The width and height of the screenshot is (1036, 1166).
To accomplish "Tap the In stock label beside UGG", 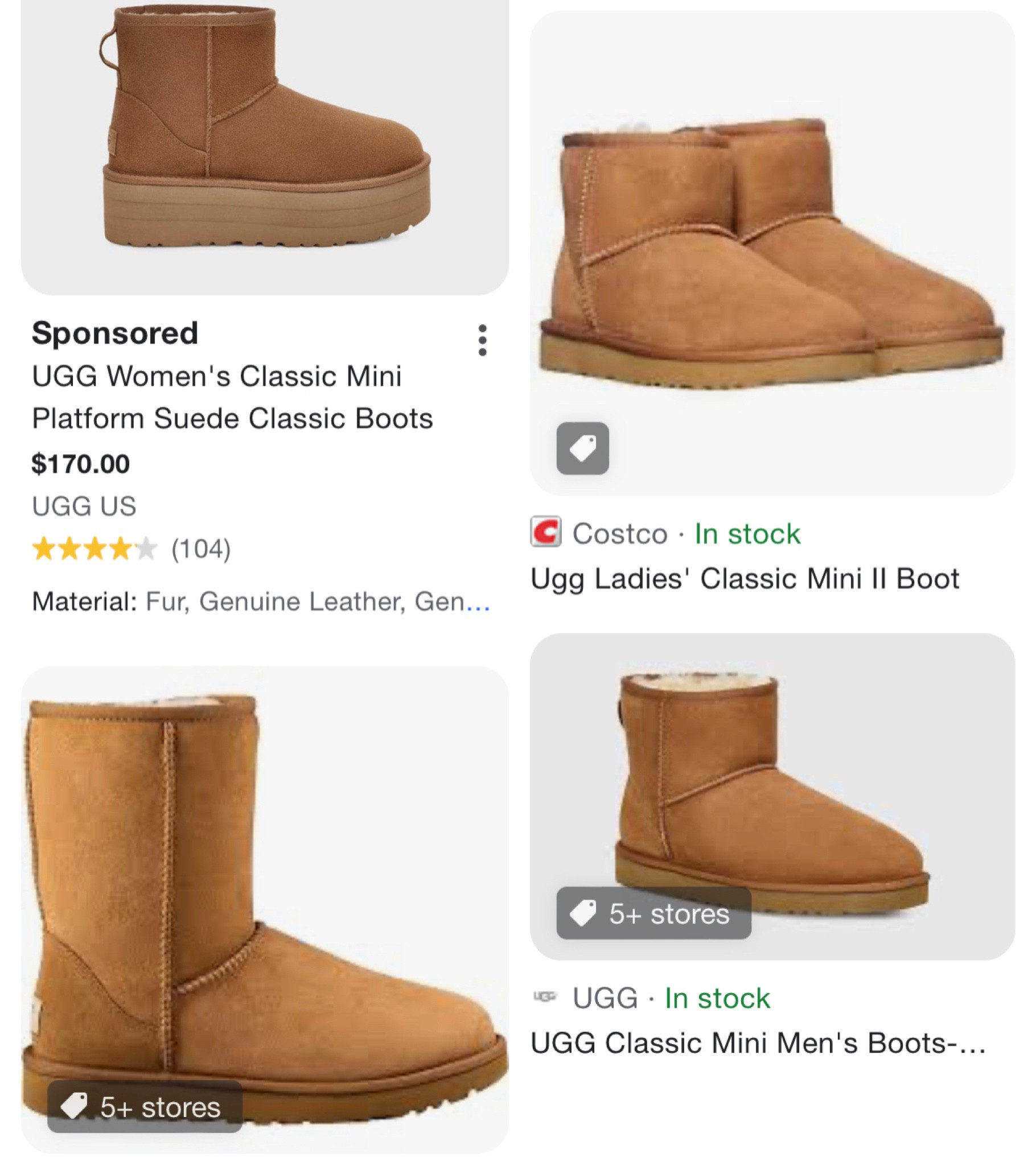I will (x=717, y=998).
